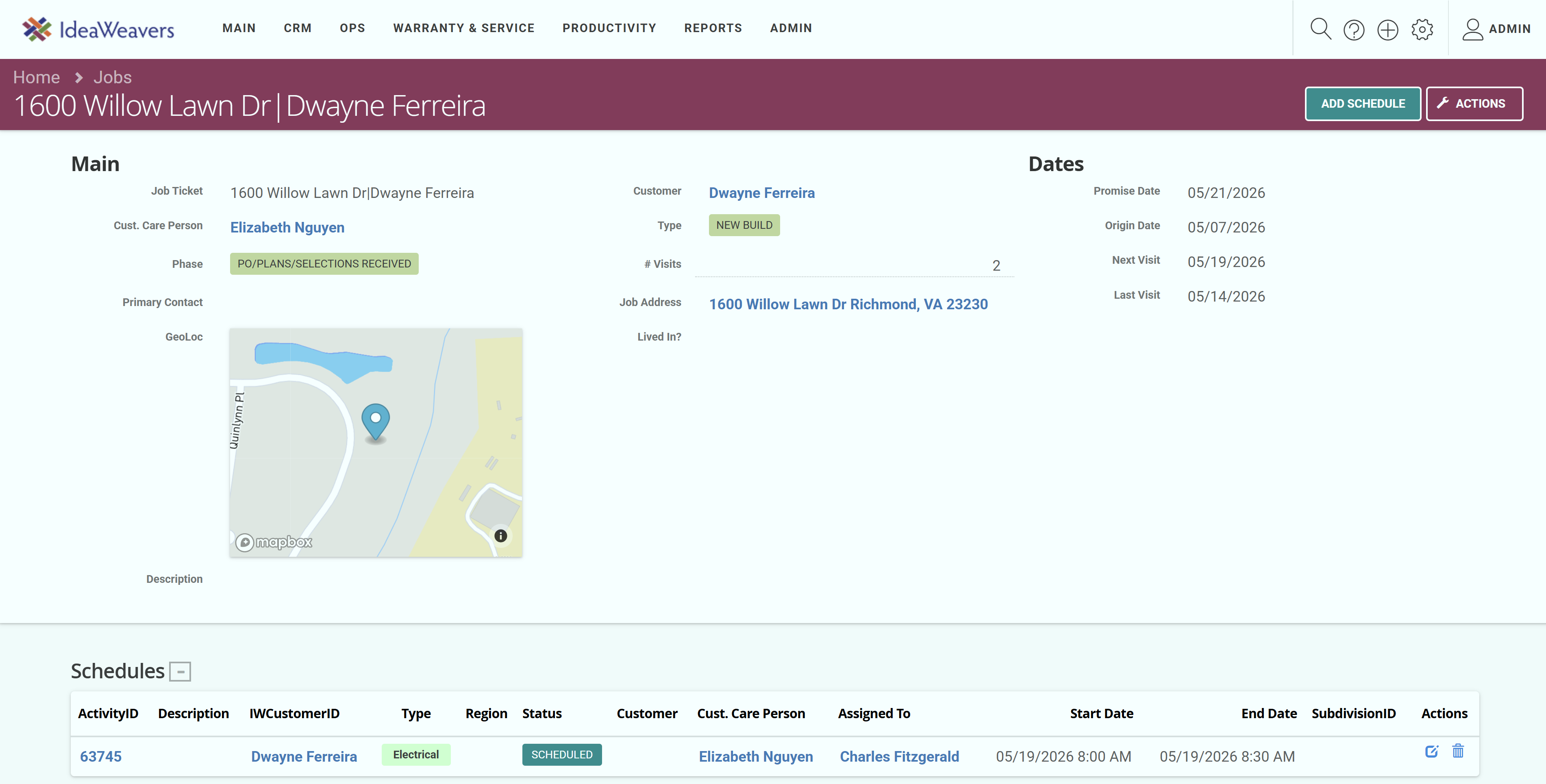Screen dimensions: 1546x784
Task: Click Last Visit value 05/14/2026
Action: pos(1226,297)
